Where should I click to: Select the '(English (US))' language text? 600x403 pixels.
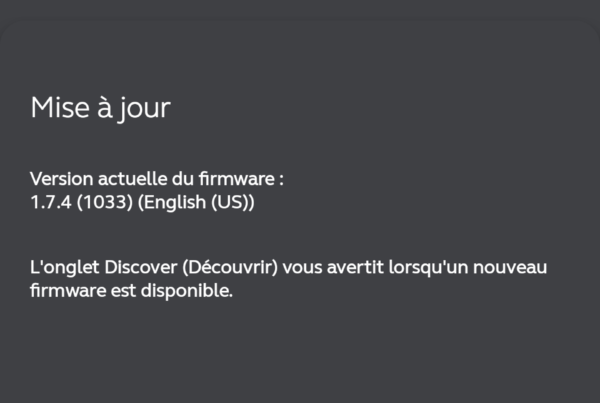coord(196,202)
